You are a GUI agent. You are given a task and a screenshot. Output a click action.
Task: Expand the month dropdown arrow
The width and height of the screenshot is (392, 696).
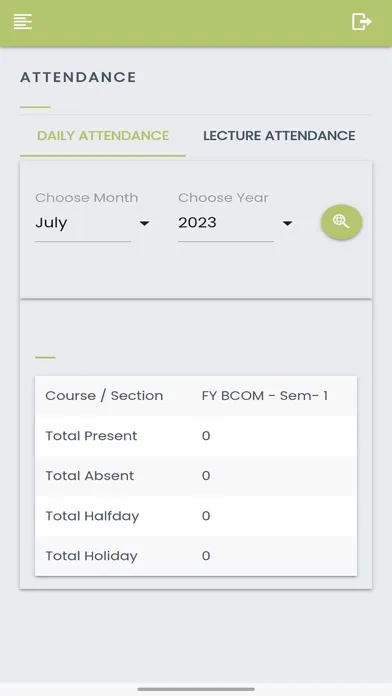tap(144, 223)
